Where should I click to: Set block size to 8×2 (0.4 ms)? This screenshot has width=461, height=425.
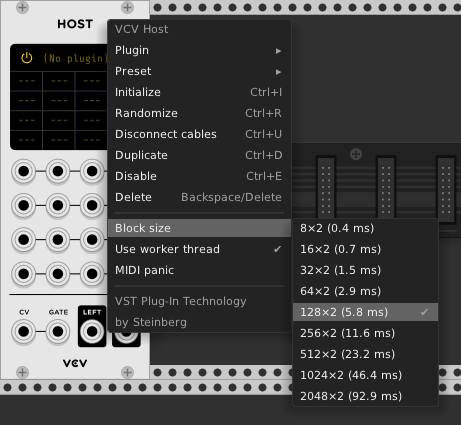365,228
